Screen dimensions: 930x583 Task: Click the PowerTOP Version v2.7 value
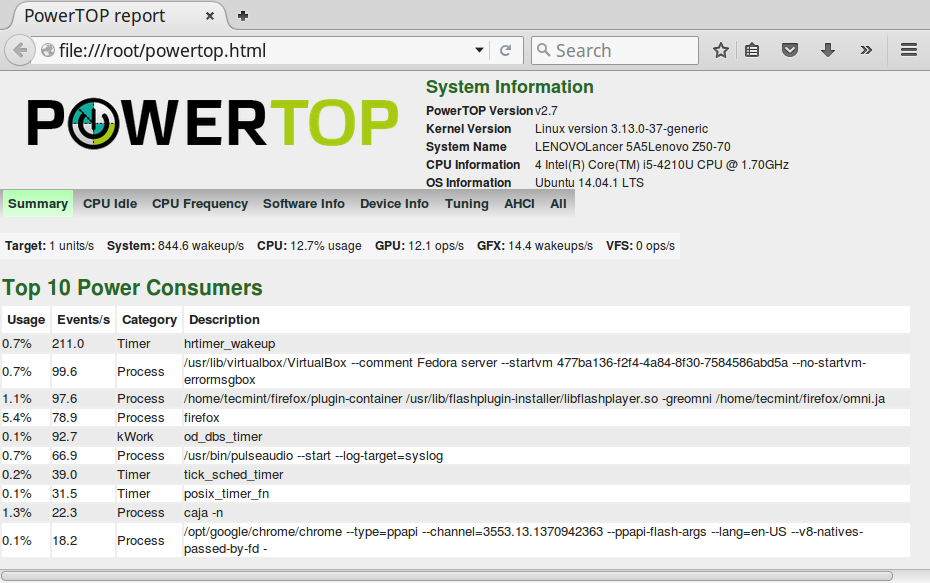tap(546, 110)
